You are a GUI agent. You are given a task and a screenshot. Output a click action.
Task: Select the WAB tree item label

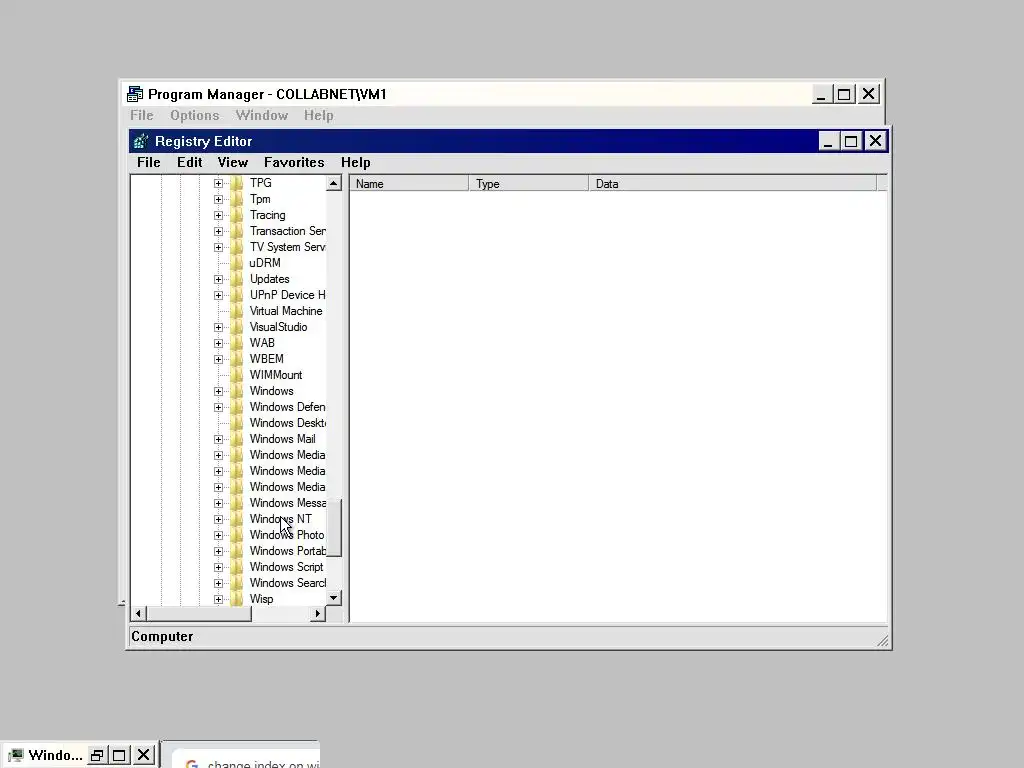tap(262, 343)
